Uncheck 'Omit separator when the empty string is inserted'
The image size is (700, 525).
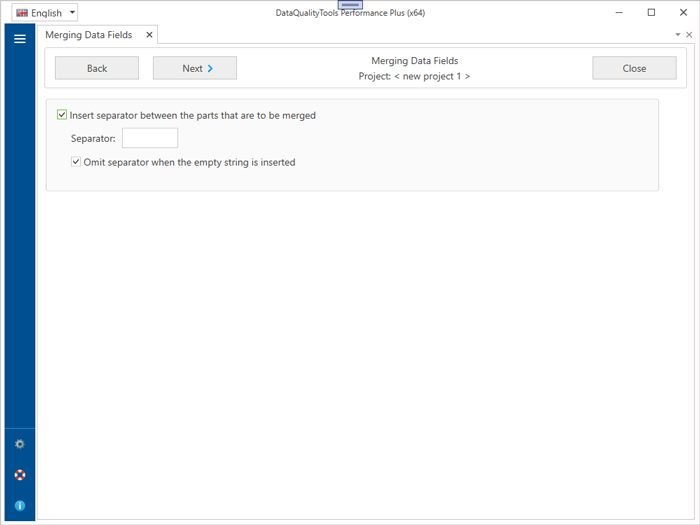(77, 162)
